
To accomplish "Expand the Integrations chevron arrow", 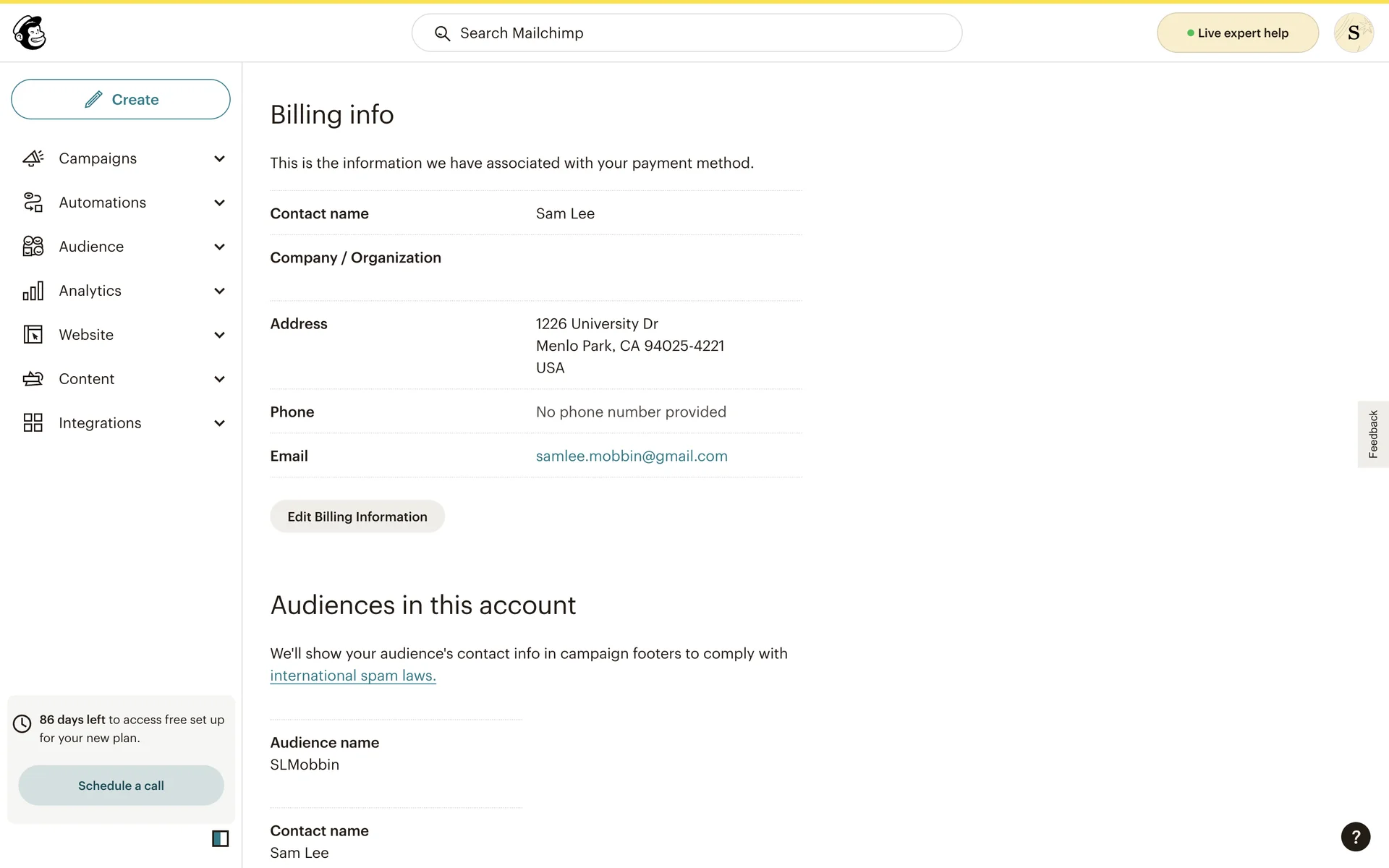I will pos(219,423).
